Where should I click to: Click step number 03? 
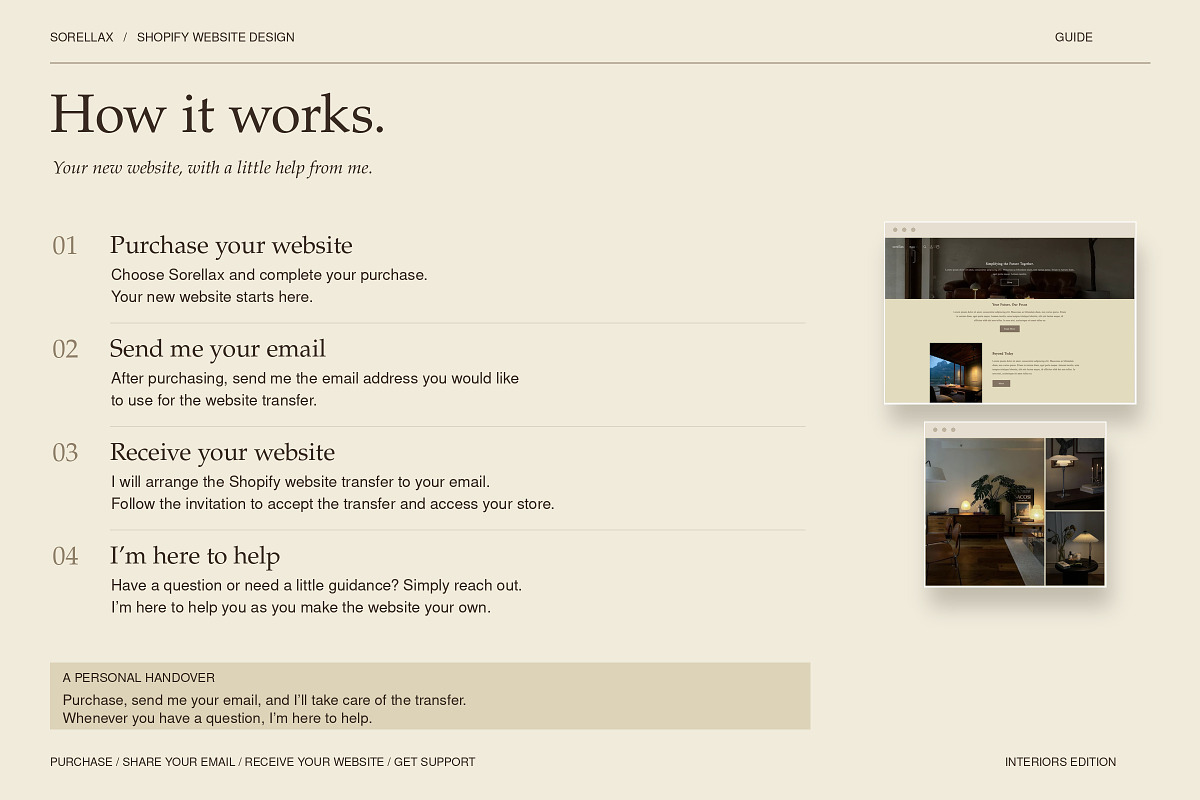coord(65,453)
